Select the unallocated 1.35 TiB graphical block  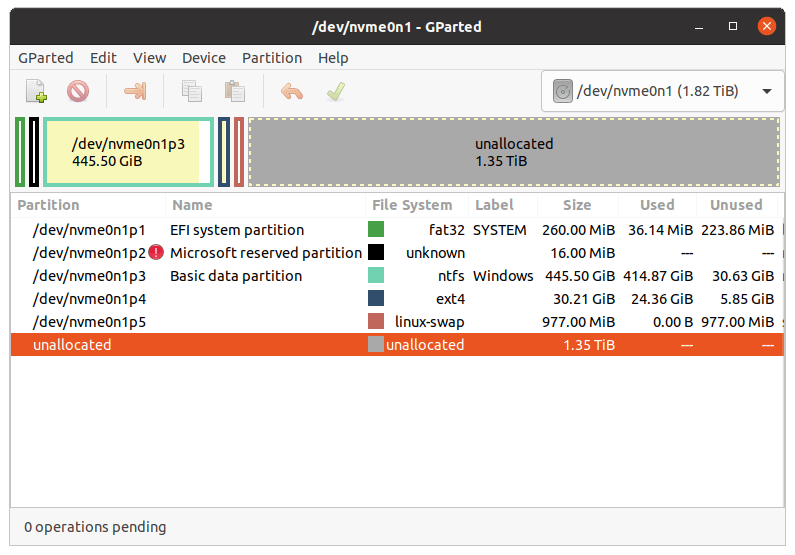tap(514, 152)
